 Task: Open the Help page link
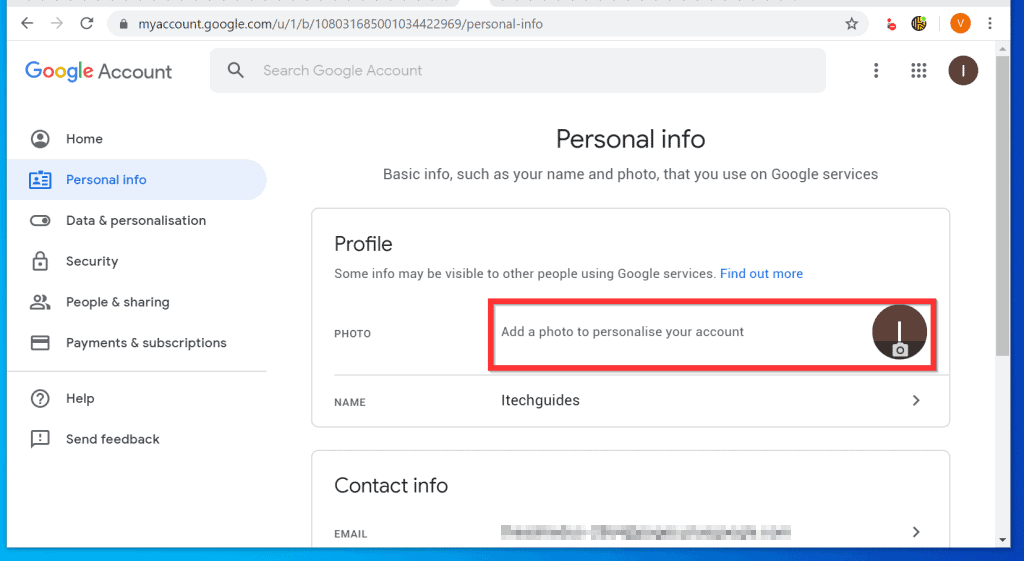(80, 398)
